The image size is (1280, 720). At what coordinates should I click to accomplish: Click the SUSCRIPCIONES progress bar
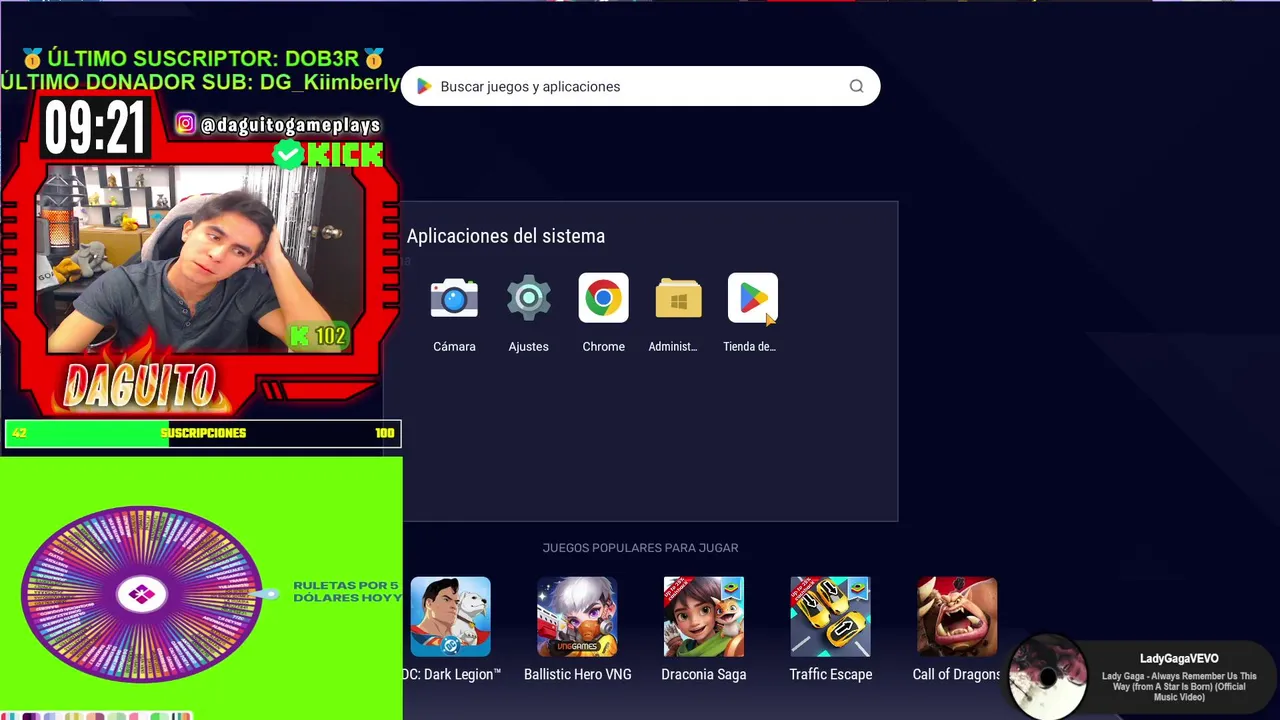203,433
